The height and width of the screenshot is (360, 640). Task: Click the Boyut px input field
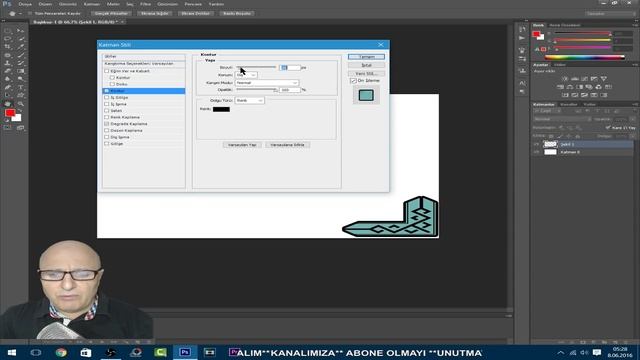290,68
